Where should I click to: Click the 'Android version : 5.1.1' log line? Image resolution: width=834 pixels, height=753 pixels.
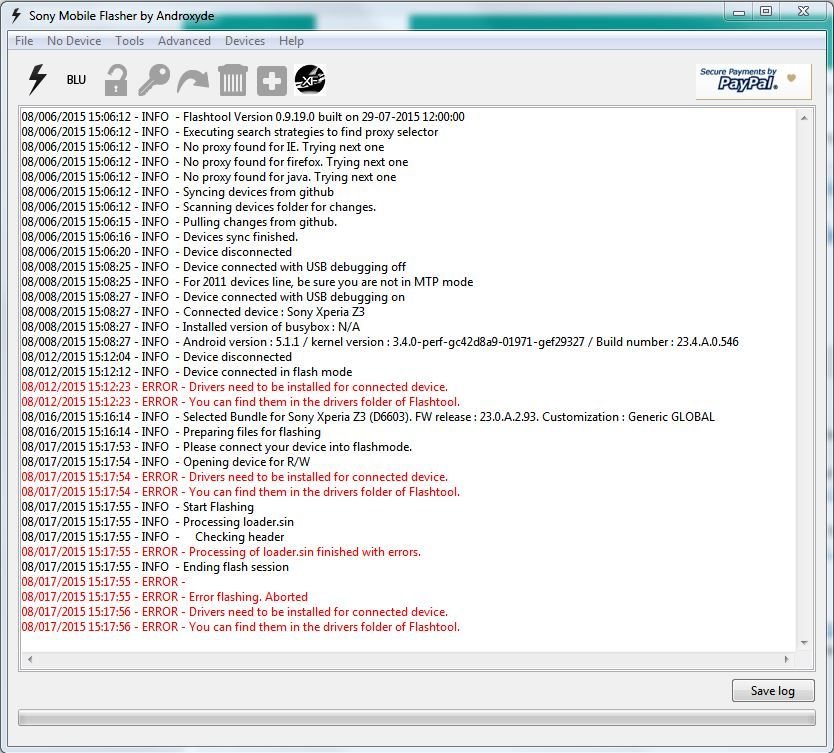pyautogui.click(x=380, y=341)
